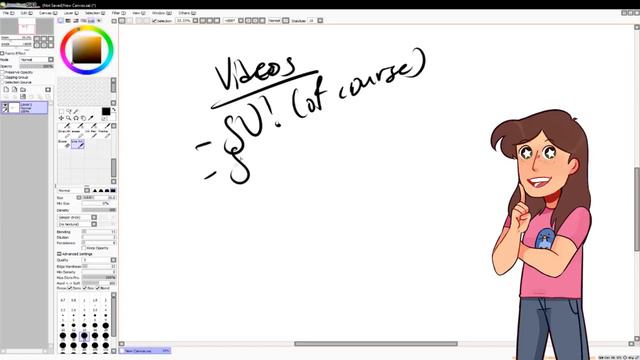Enable Clipping Group checkbox
Image resolution: width=640 pixels, height=360 pixels.
(x=2, y=77)
